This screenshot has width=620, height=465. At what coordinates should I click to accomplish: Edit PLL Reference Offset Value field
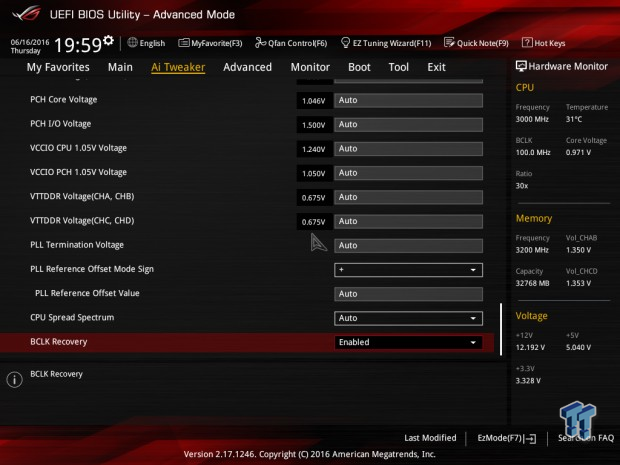tap(408, 294)
